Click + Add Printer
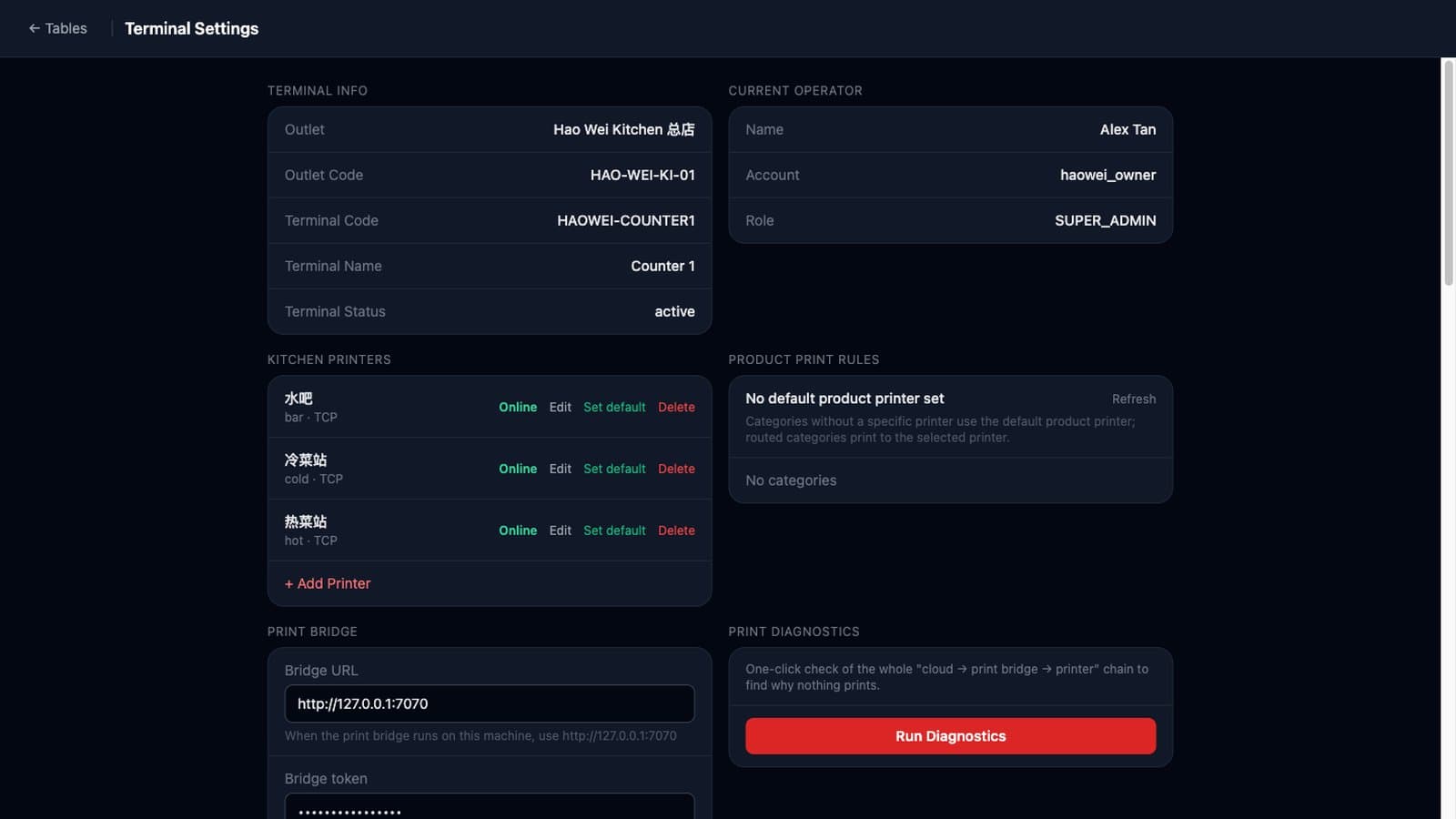Image resolution: width=1456 pixels, height=819 pixels. 328,583
